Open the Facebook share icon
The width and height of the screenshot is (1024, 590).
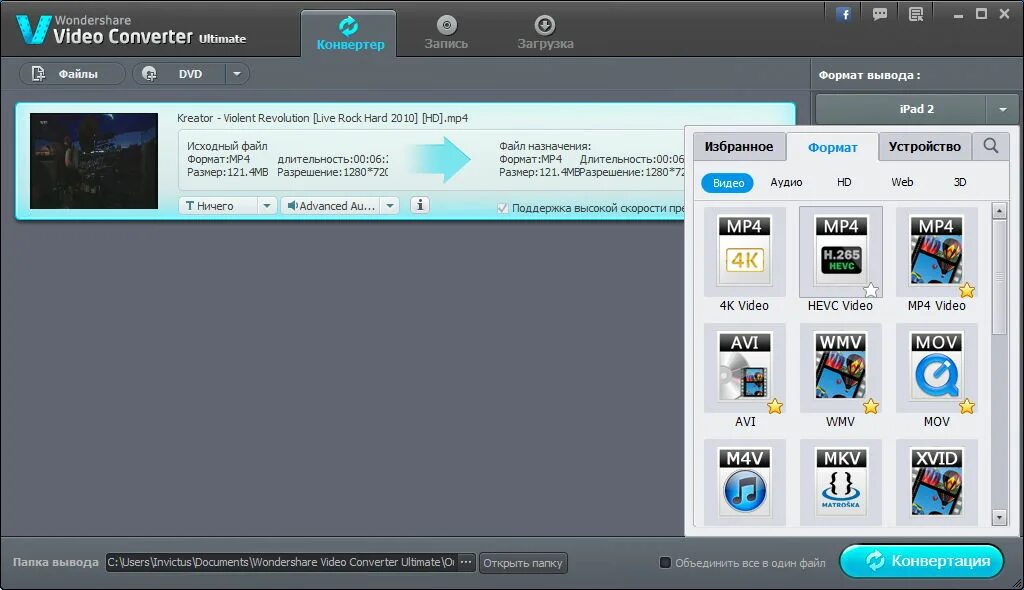(x=844, y=14)
